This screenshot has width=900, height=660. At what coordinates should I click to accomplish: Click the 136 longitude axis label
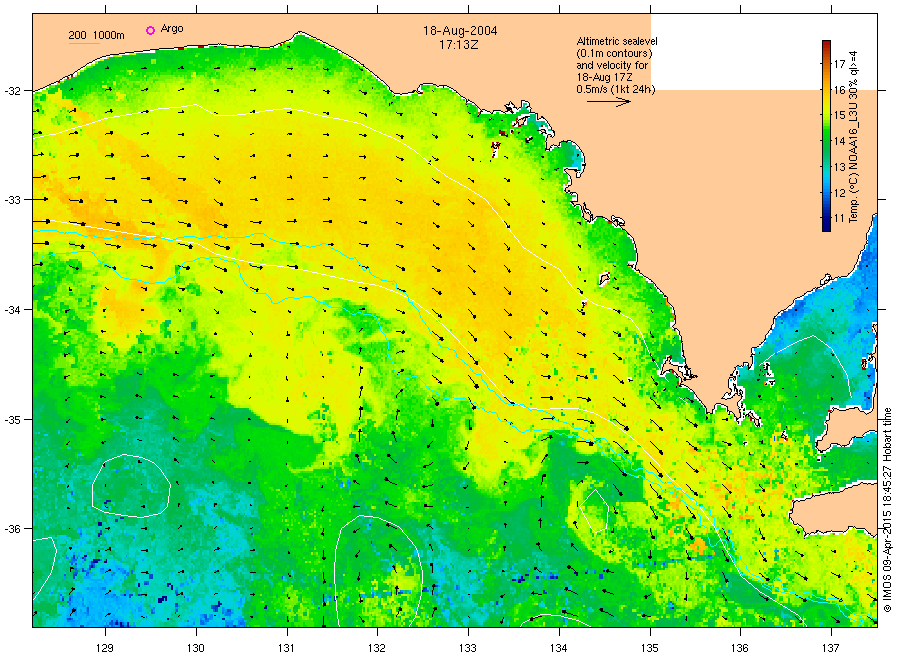[x=740, y=649]
